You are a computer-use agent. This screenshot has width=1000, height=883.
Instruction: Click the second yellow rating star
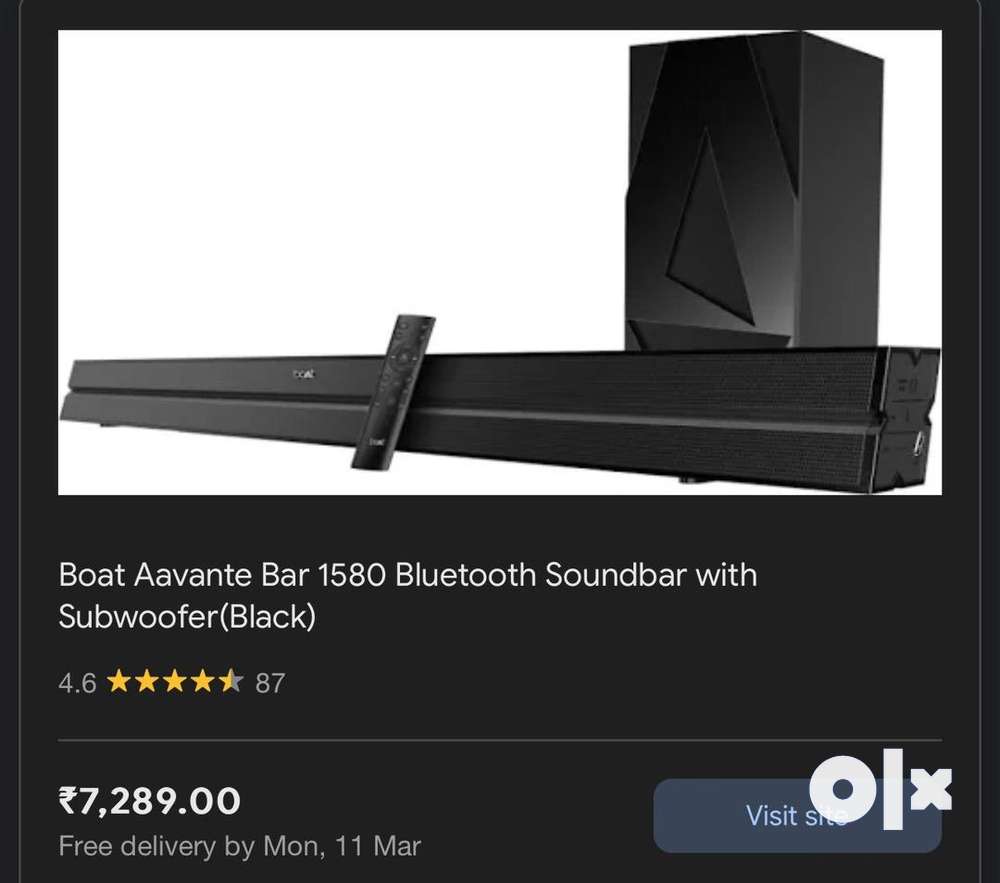146,682
